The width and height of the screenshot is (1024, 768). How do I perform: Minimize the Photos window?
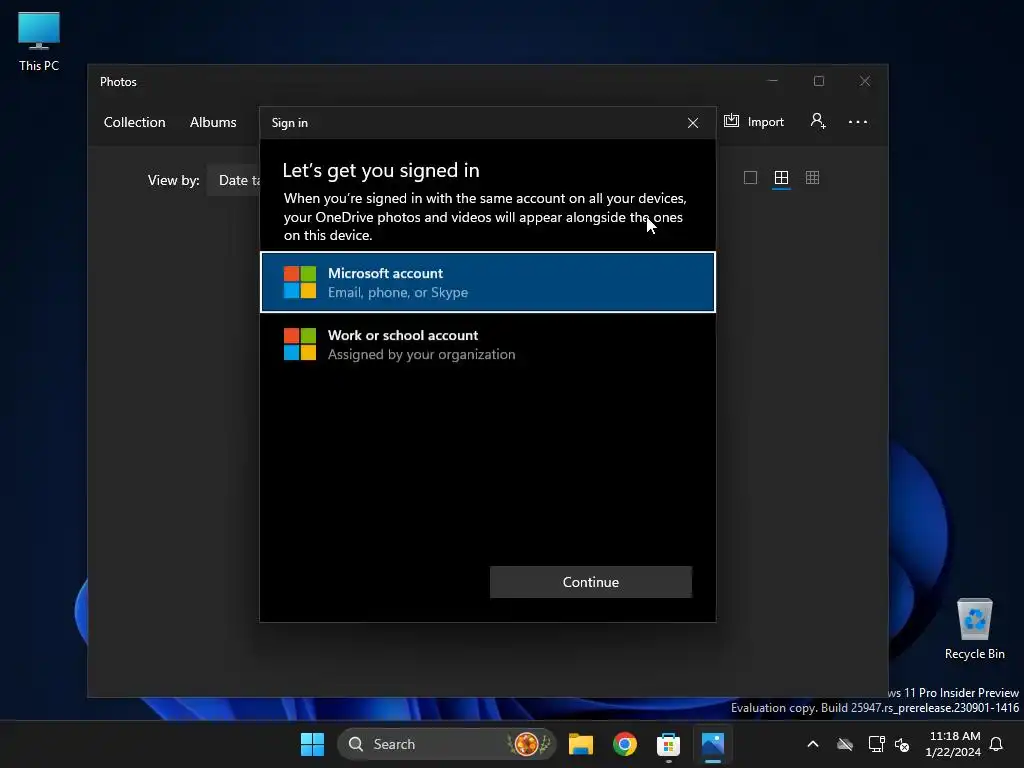[773, 81]
